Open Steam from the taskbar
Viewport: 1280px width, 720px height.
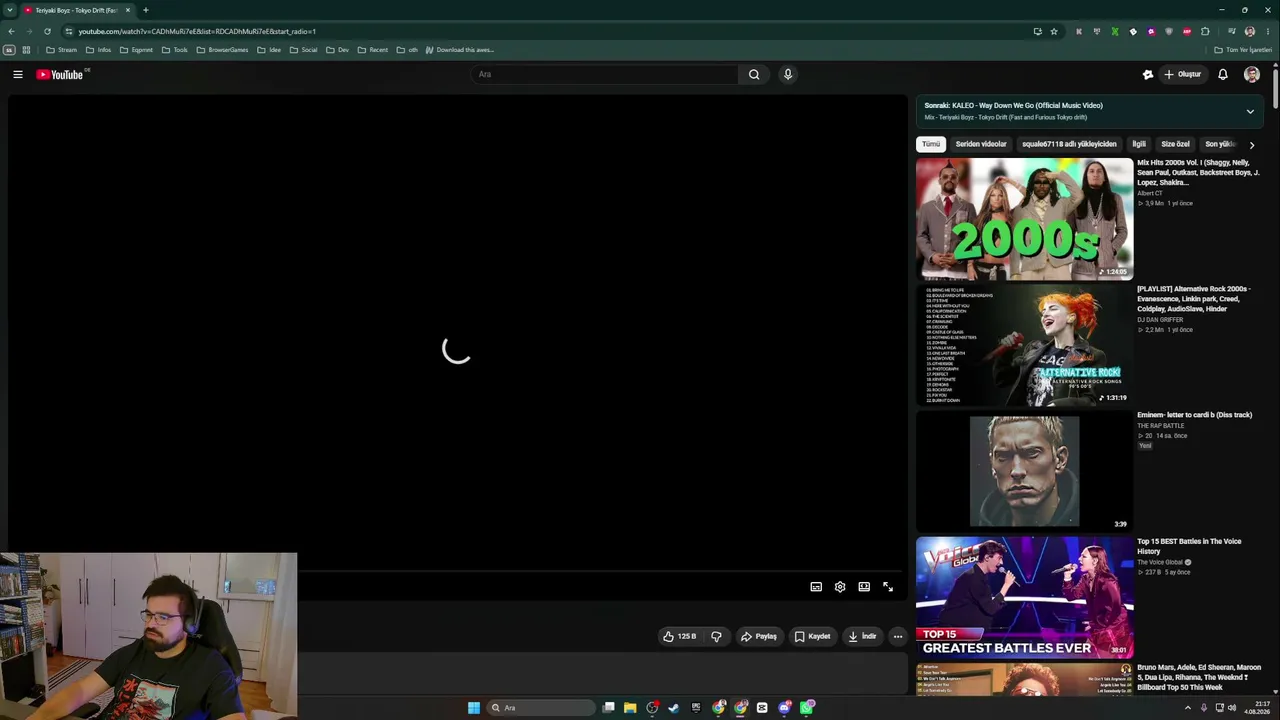coord(674,708)
